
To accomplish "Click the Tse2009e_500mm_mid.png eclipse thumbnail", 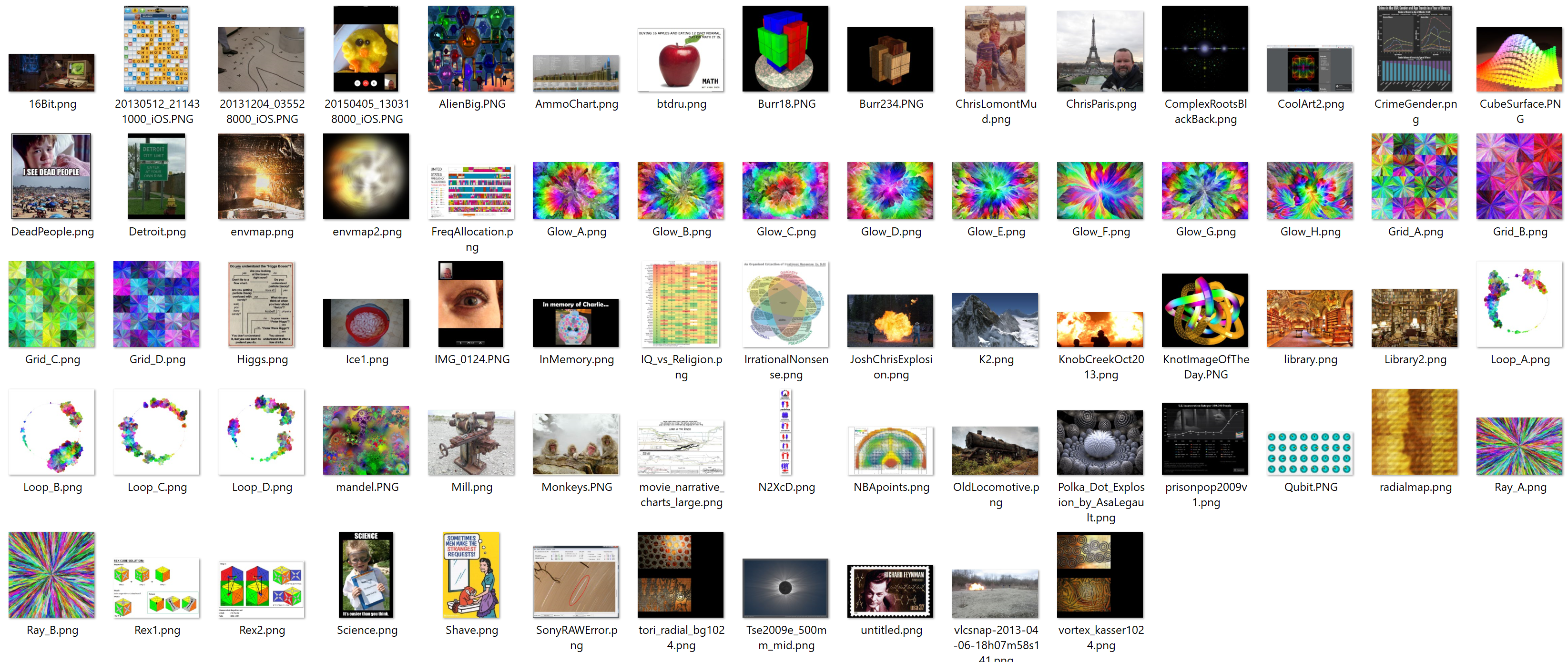I will (785, 588).
